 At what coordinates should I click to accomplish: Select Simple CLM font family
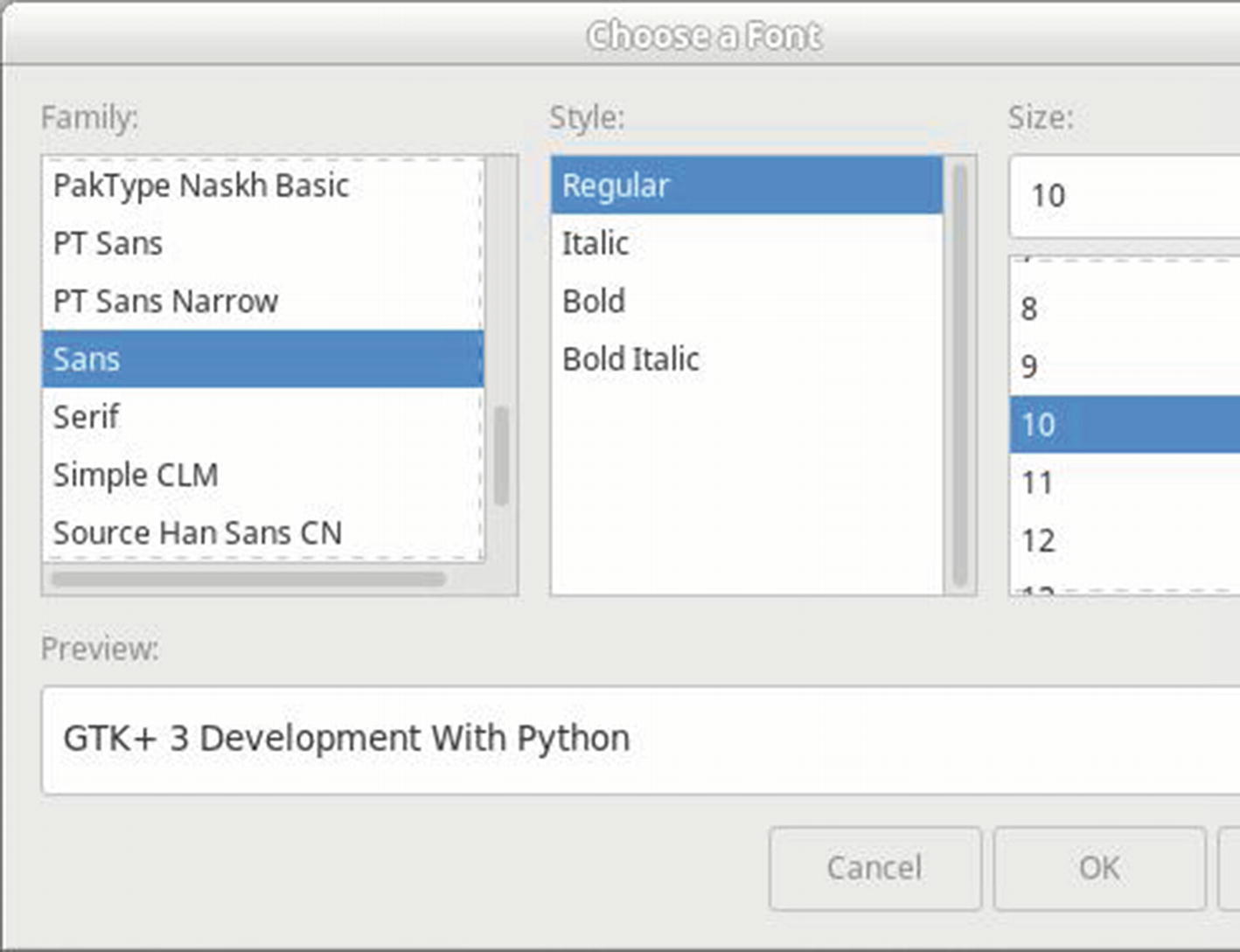pyautogui.click(x=136, y=476)
